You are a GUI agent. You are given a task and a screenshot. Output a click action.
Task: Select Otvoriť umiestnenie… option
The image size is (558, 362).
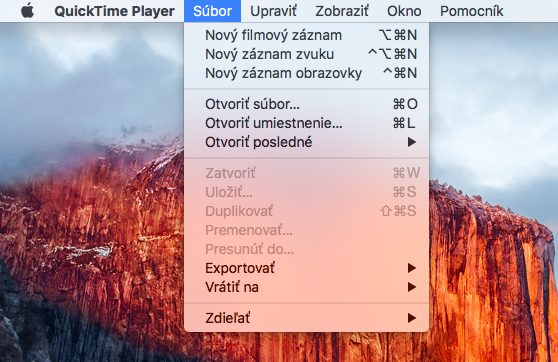(306, 123)
